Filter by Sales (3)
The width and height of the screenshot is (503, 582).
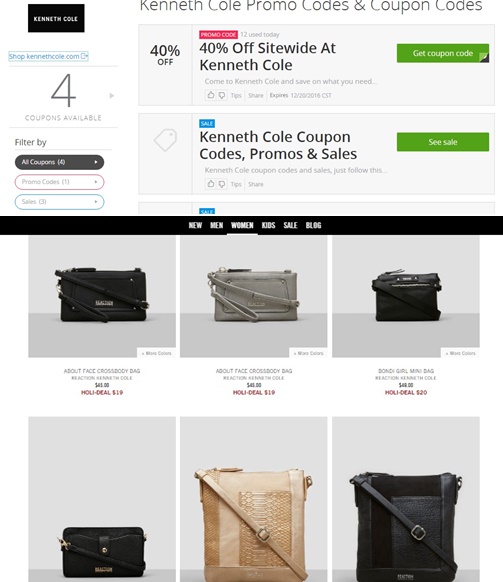click(x=59, y=202)
